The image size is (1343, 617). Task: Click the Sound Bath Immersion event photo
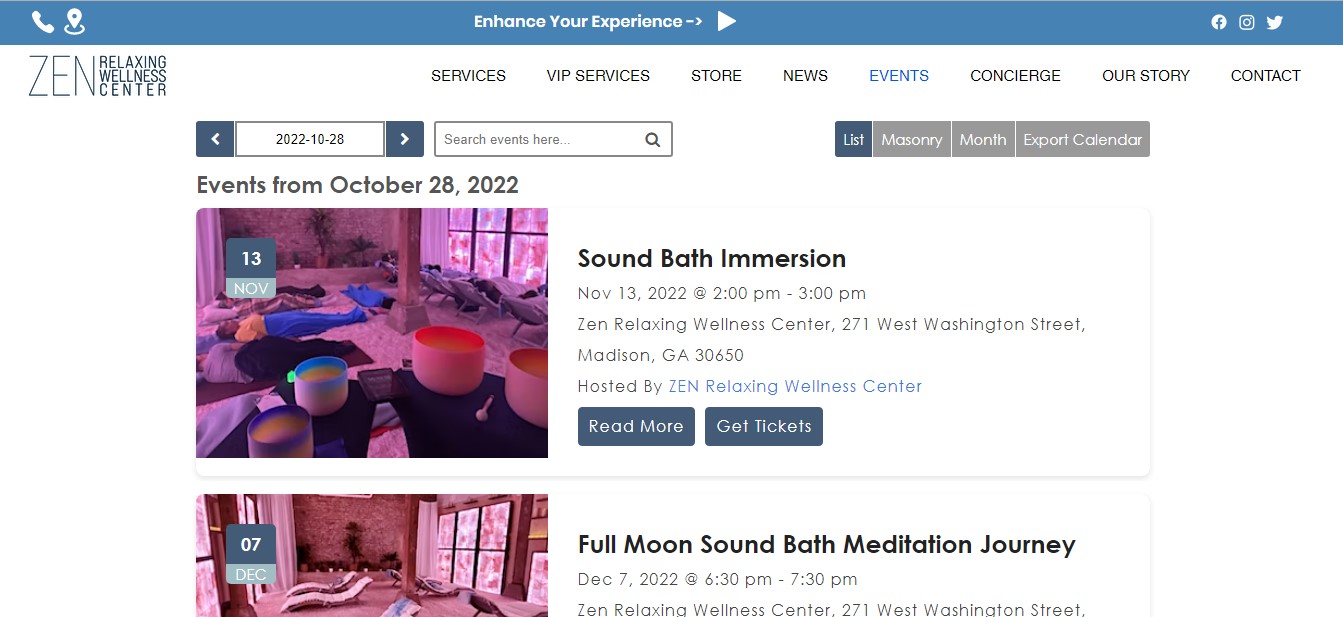tap(372, 333)
